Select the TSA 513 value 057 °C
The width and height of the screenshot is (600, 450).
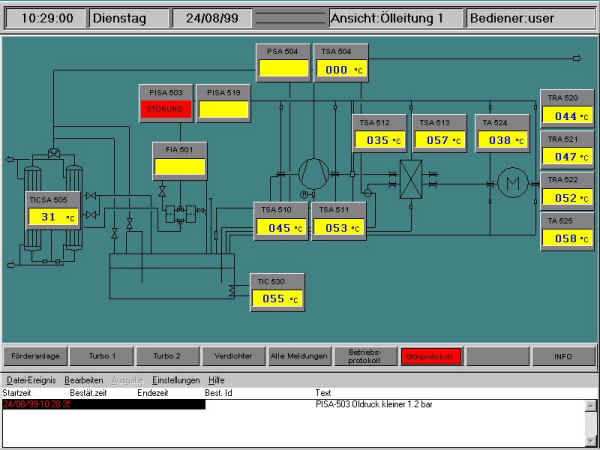point(440,140)
